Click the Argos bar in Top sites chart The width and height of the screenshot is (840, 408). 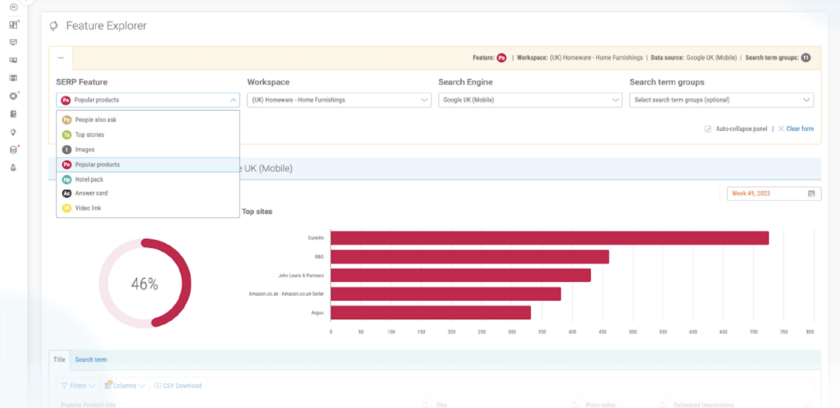[x=431, y=313]
